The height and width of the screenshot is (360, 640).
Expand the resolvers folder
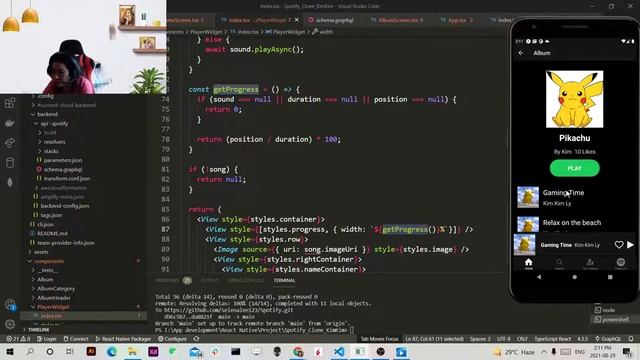pos(54,142)
